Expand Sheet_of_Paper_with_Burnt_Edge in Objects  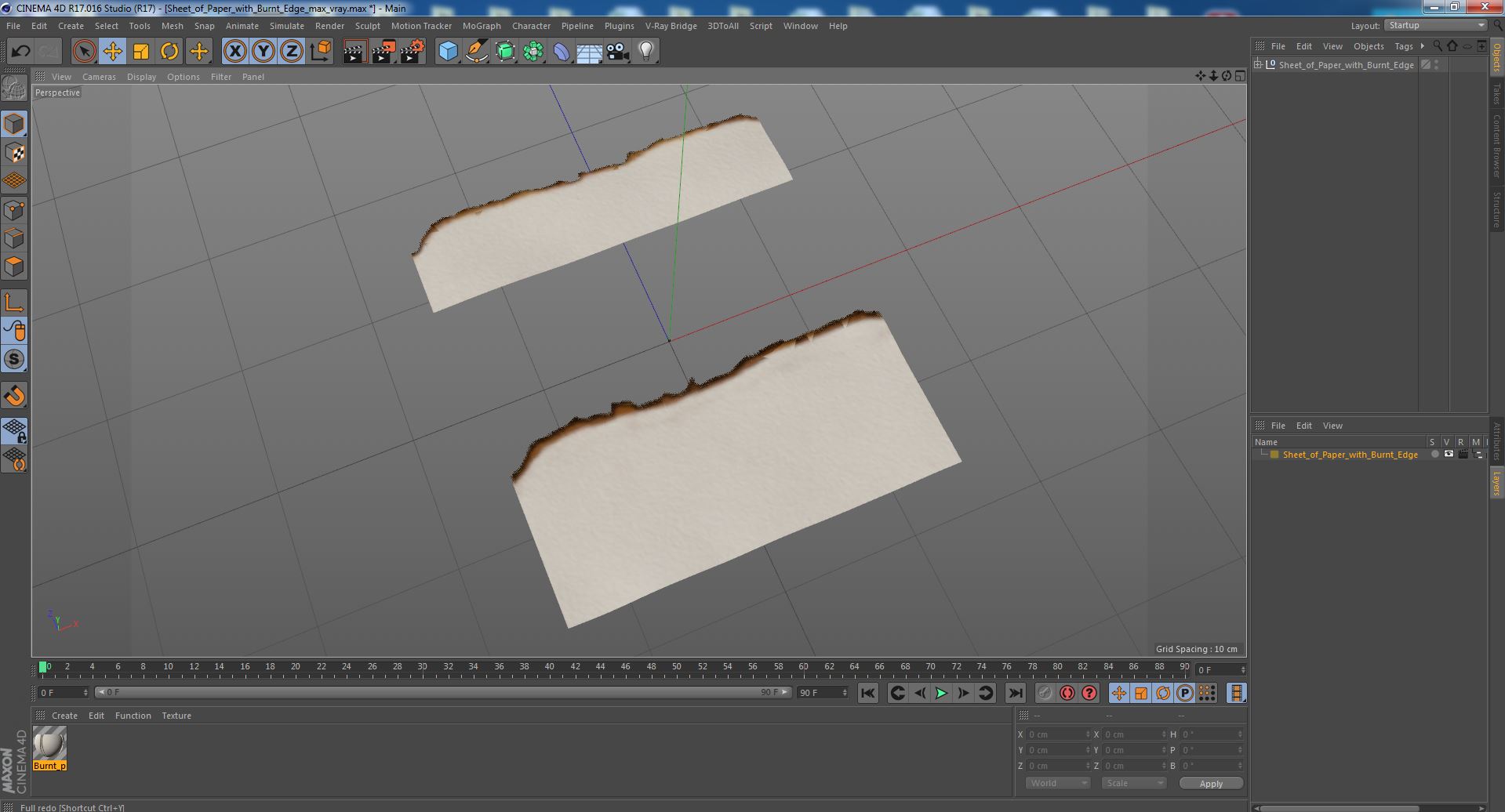(1259, 64)
